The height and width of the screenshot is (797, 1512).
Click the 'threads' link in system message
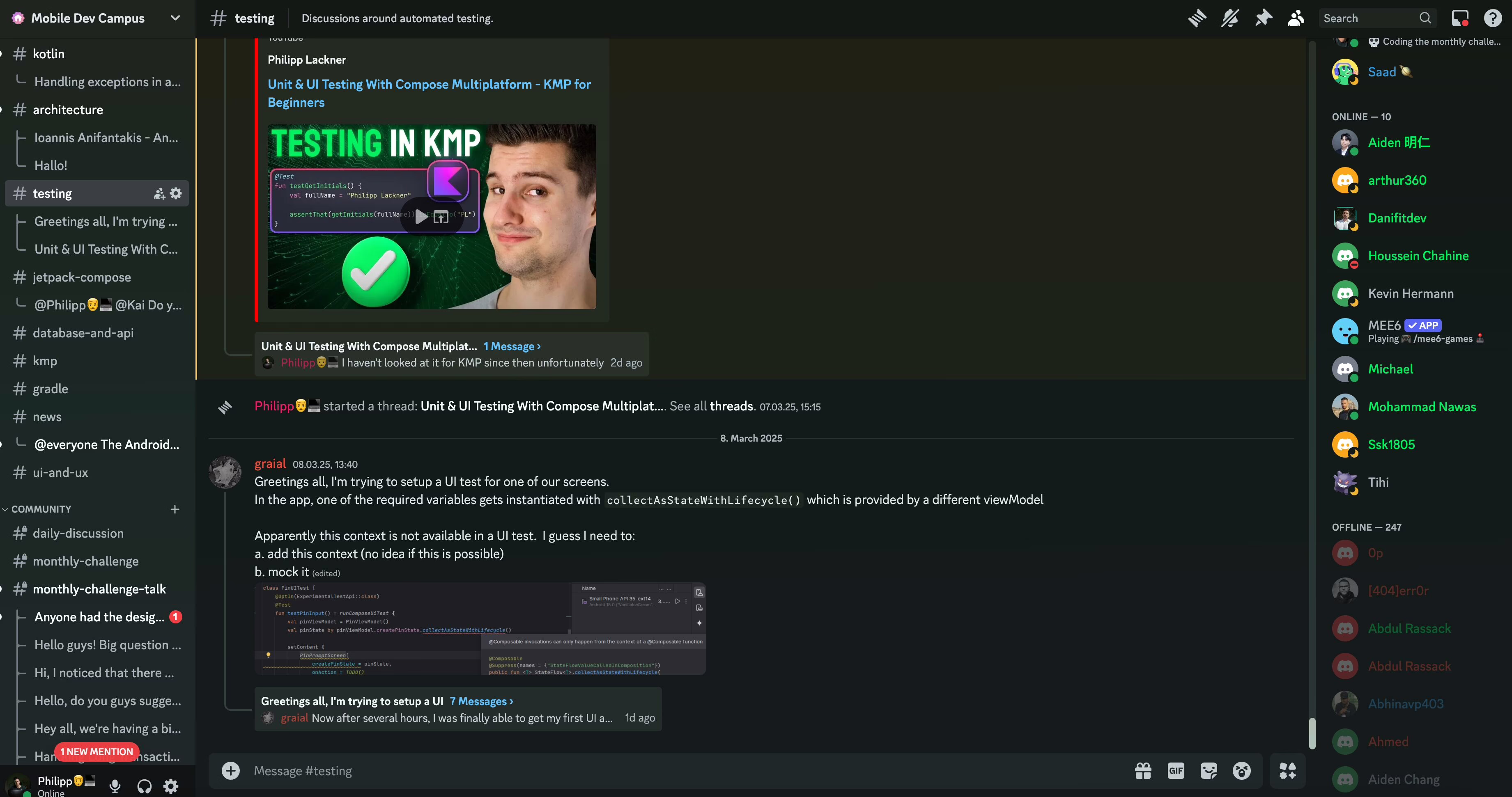tap(731, 406)
